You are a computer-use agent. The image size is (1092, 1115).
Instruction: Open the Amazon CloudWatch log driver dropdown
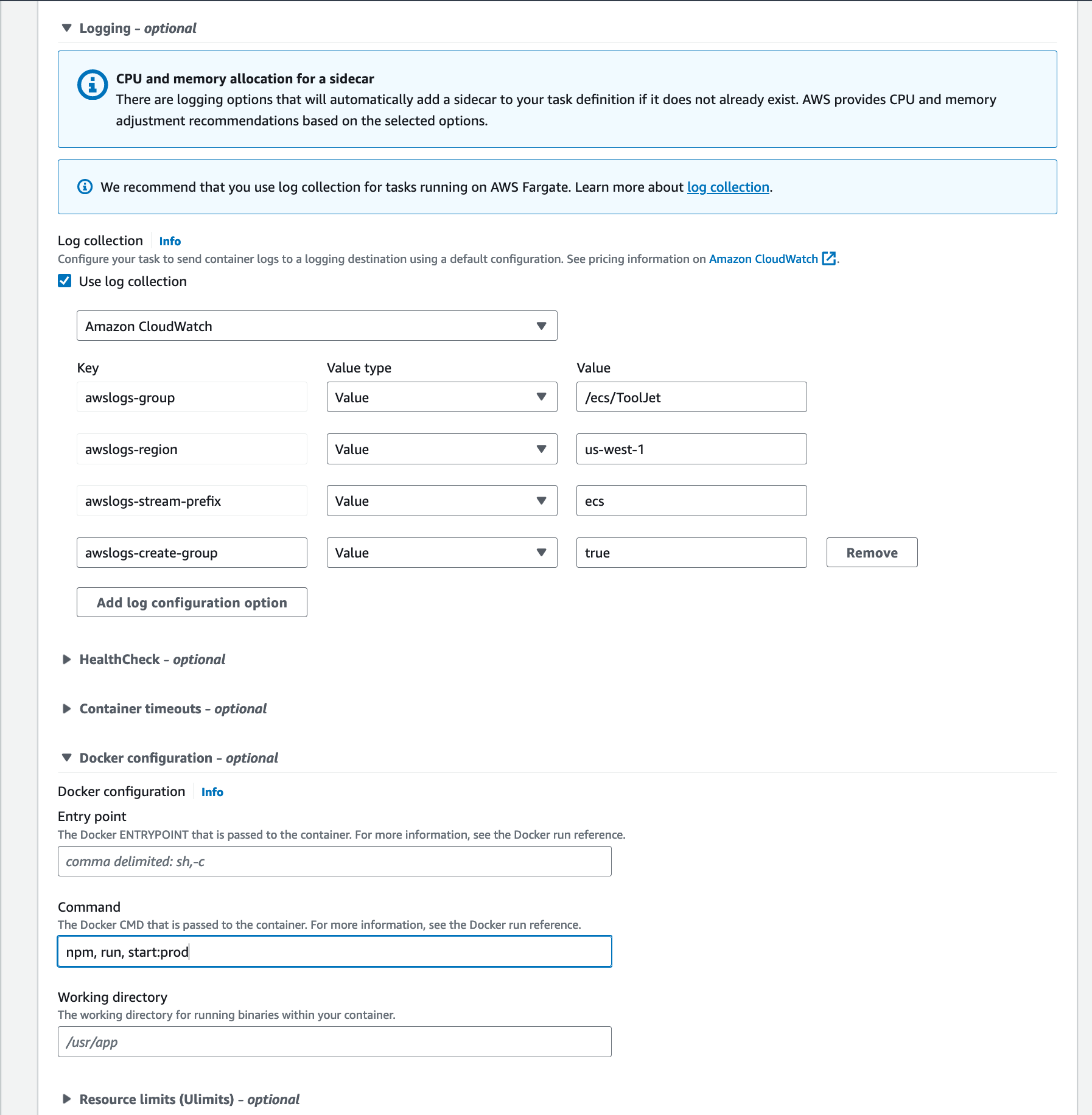317,326
